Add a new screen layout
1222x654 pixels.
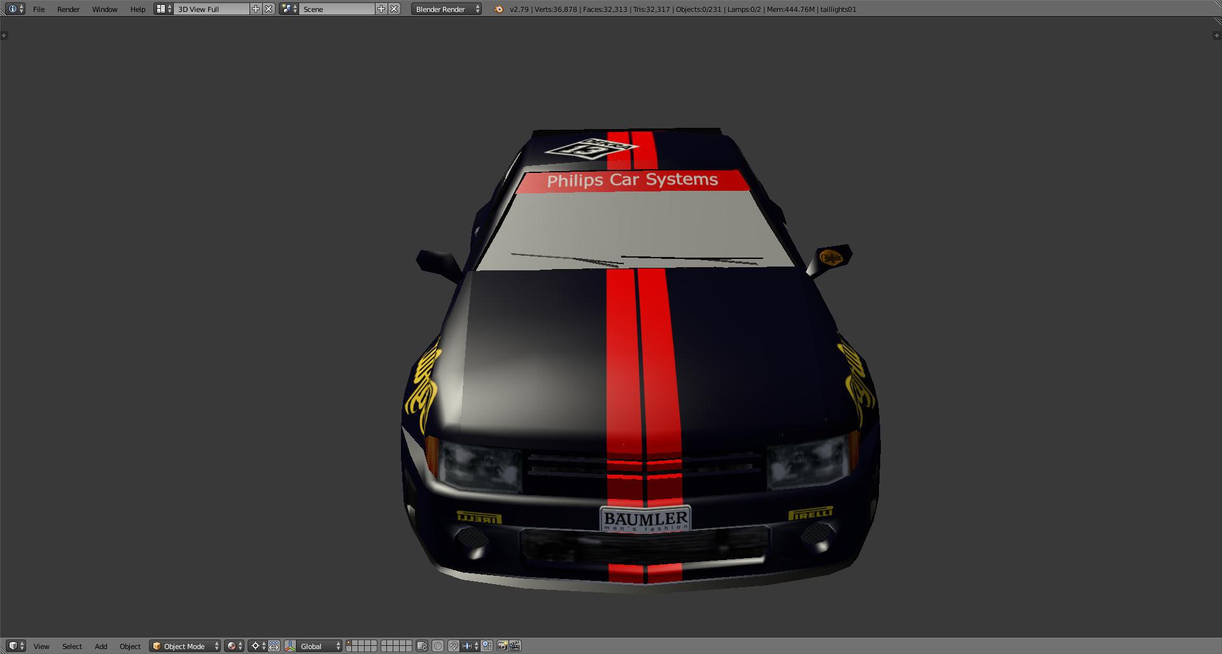coord(256,8)
